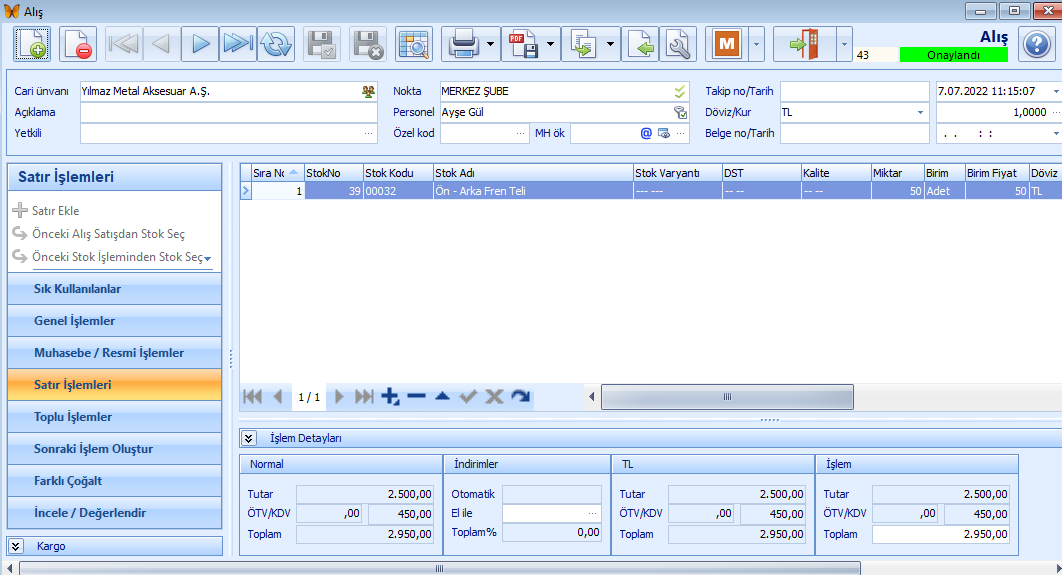Delete the record using the red-minus document icon

pyautogui.click(x=78, y=45)
